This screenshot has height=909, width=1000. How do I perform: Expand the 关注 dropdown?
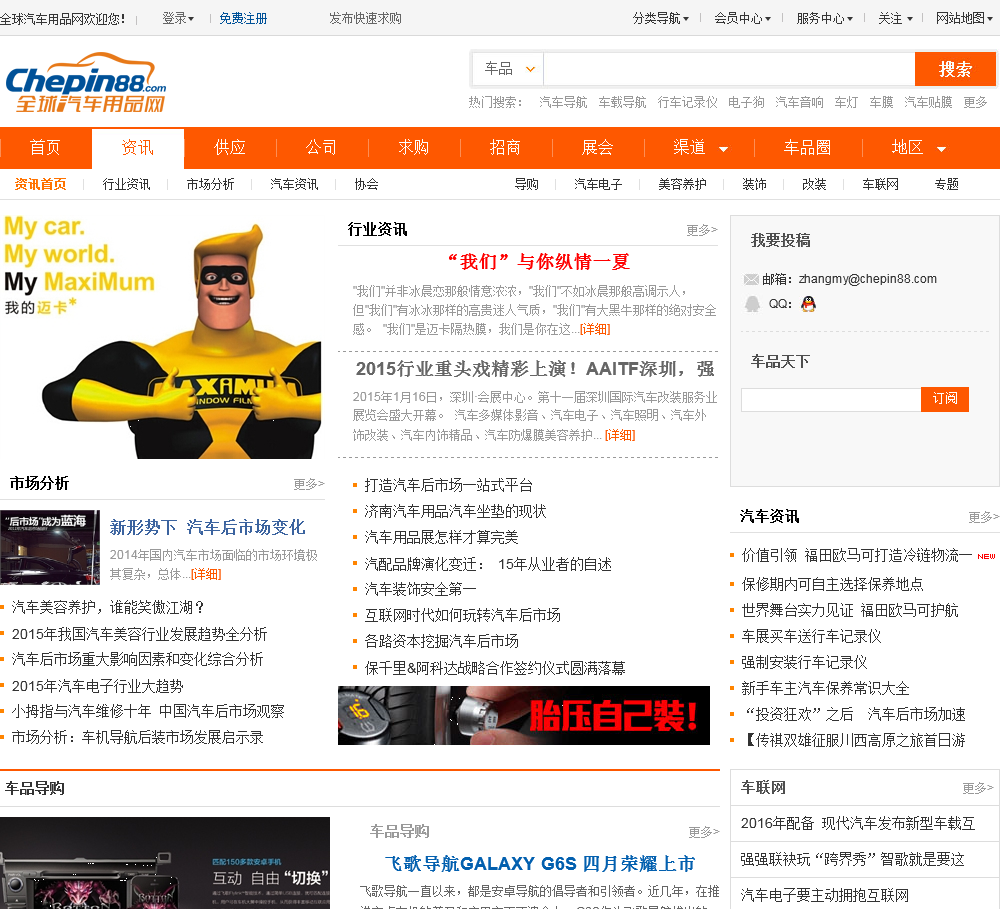coord(895,18)
